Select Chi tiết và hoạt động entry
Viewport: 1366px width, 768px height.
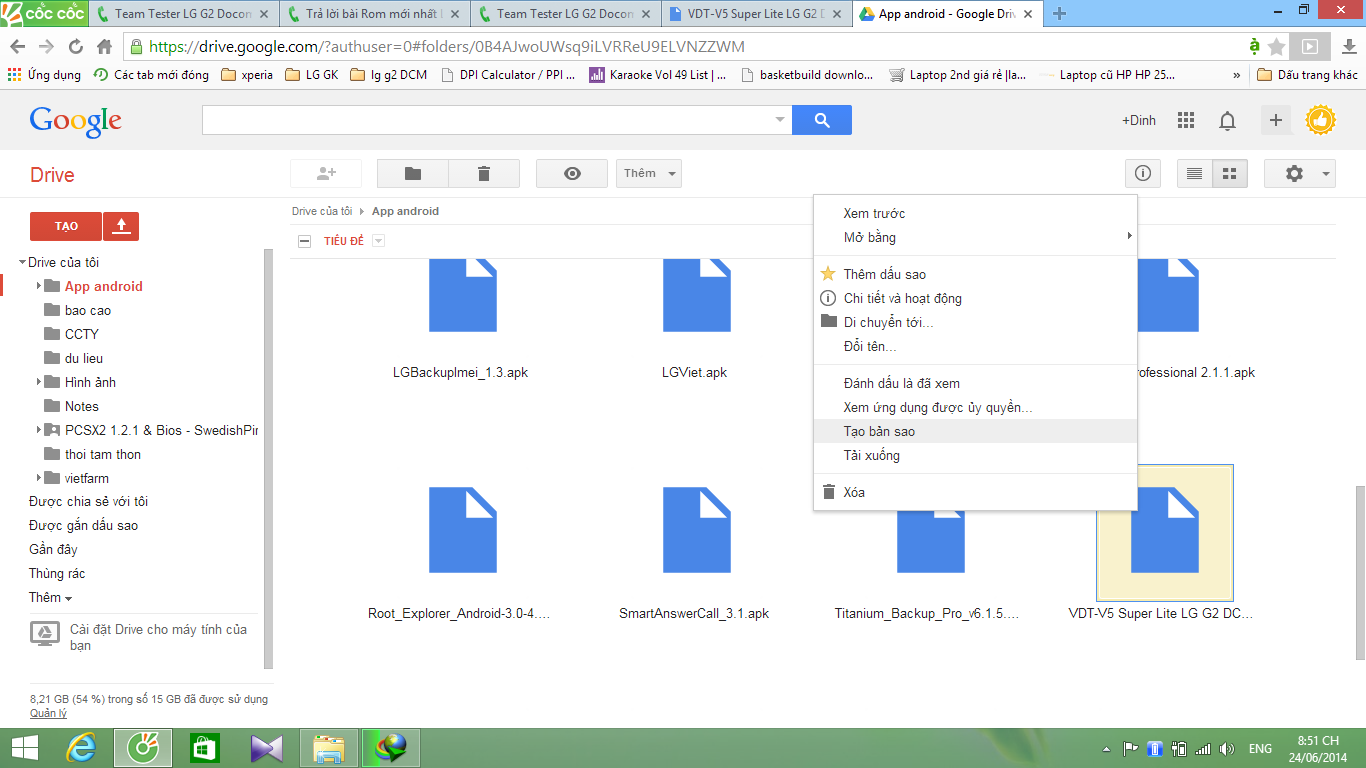point(975,298)
